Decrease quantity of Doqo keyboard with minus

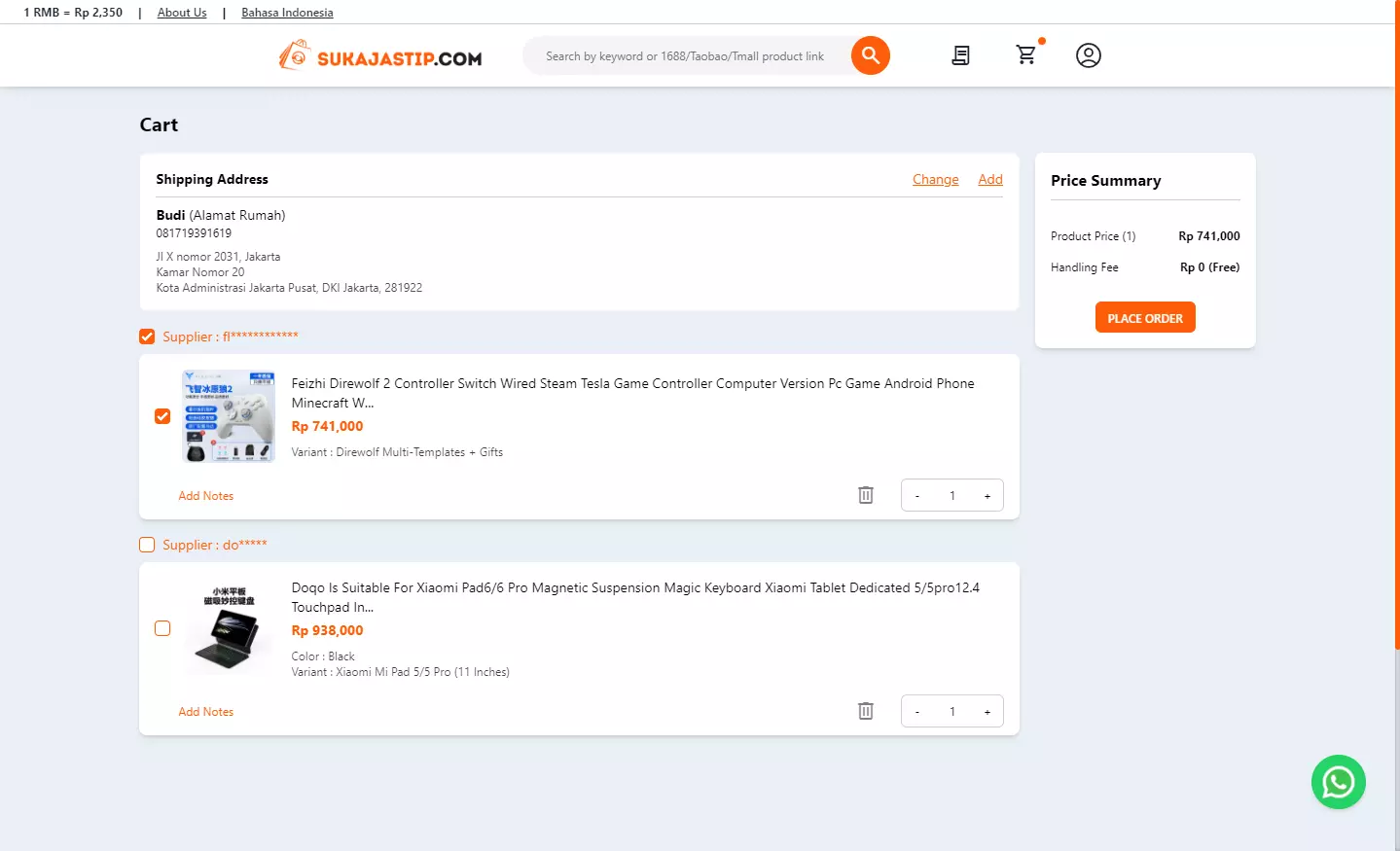tap(916, 712)
